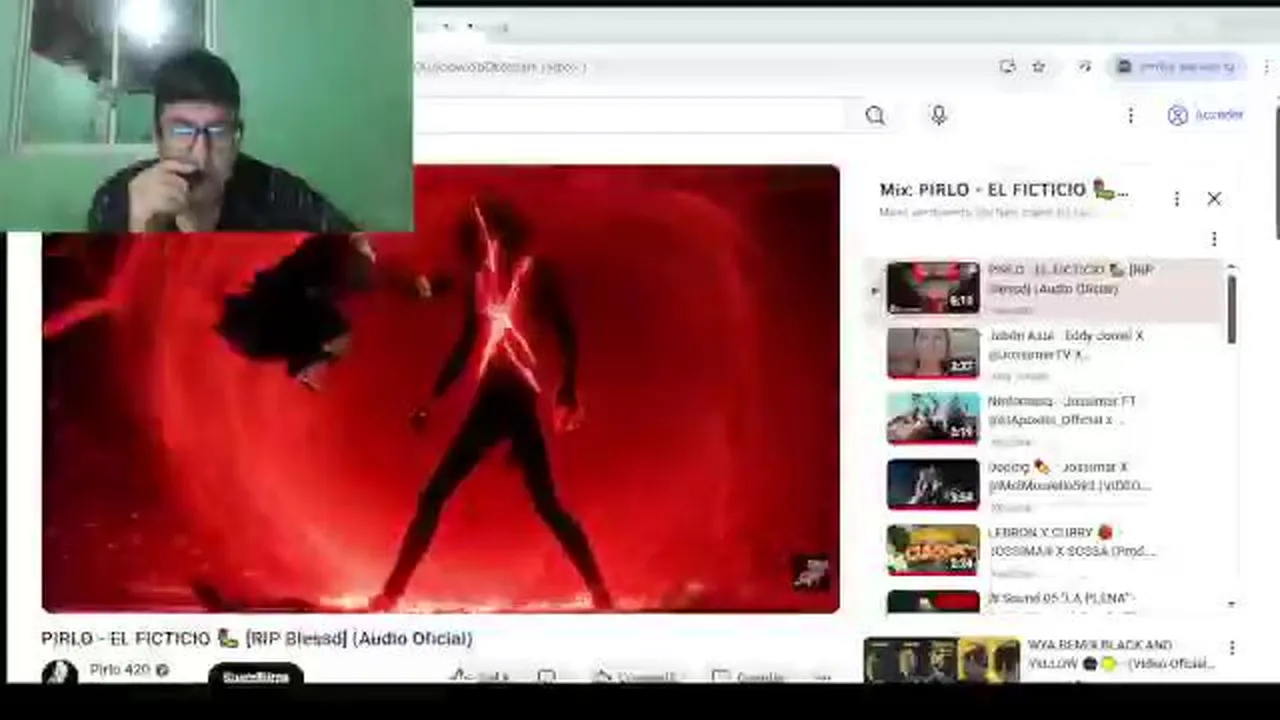Bookmark this page with the star icon
The height and width of the screenshot is (720, 1280).
pos(1039,67)
